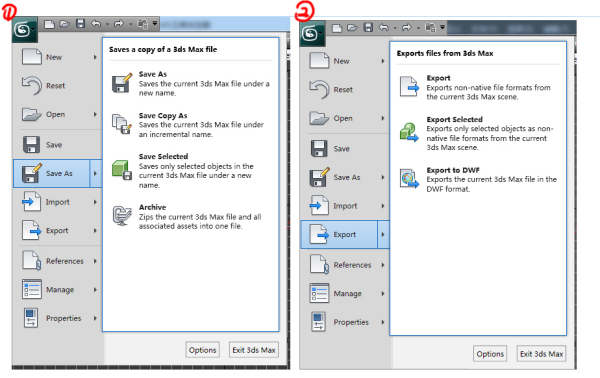Choose Save Copy As in left window submenu
The image size is (600, 378).
pyautogui.click(x=191, y=125)
